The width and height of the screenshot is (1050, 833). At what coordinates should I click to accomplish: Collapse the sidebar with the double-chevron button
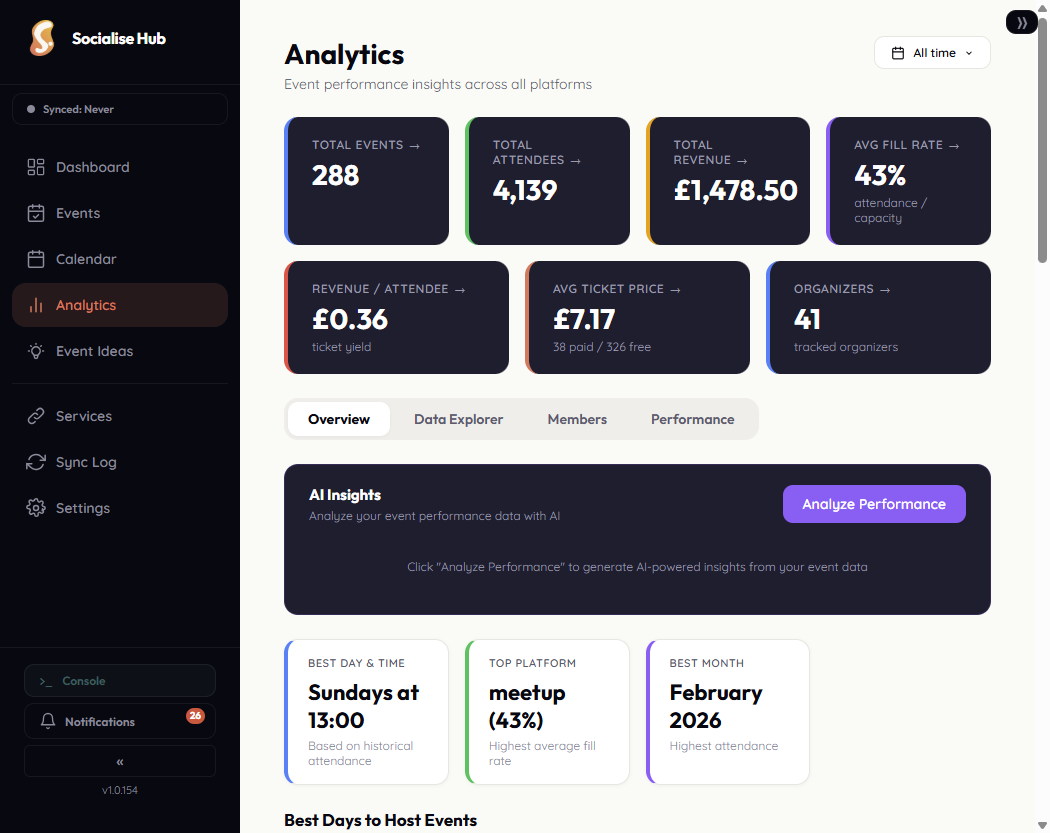pos(119,761)
